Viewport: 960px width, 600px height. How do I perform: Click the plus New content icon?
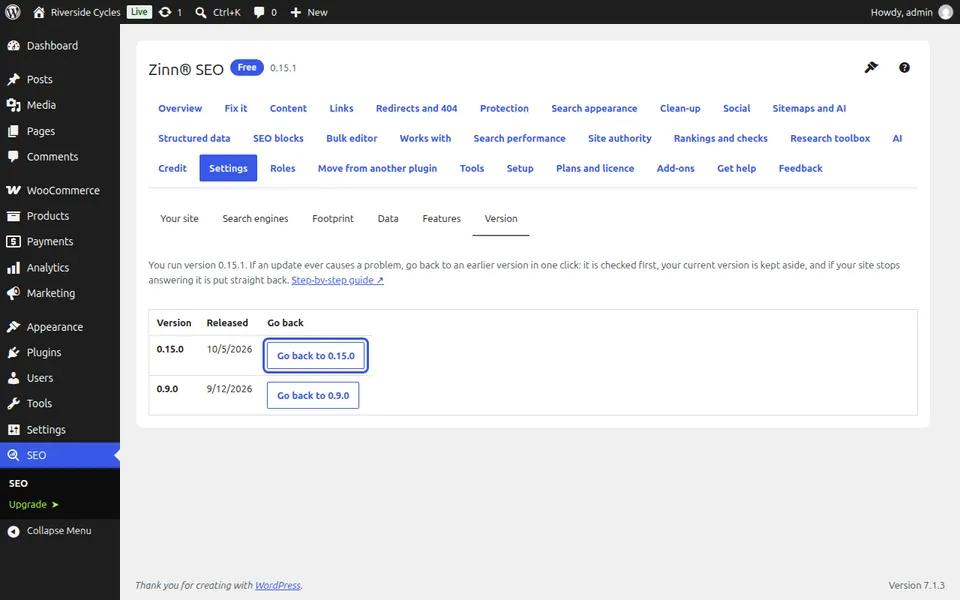296,12
